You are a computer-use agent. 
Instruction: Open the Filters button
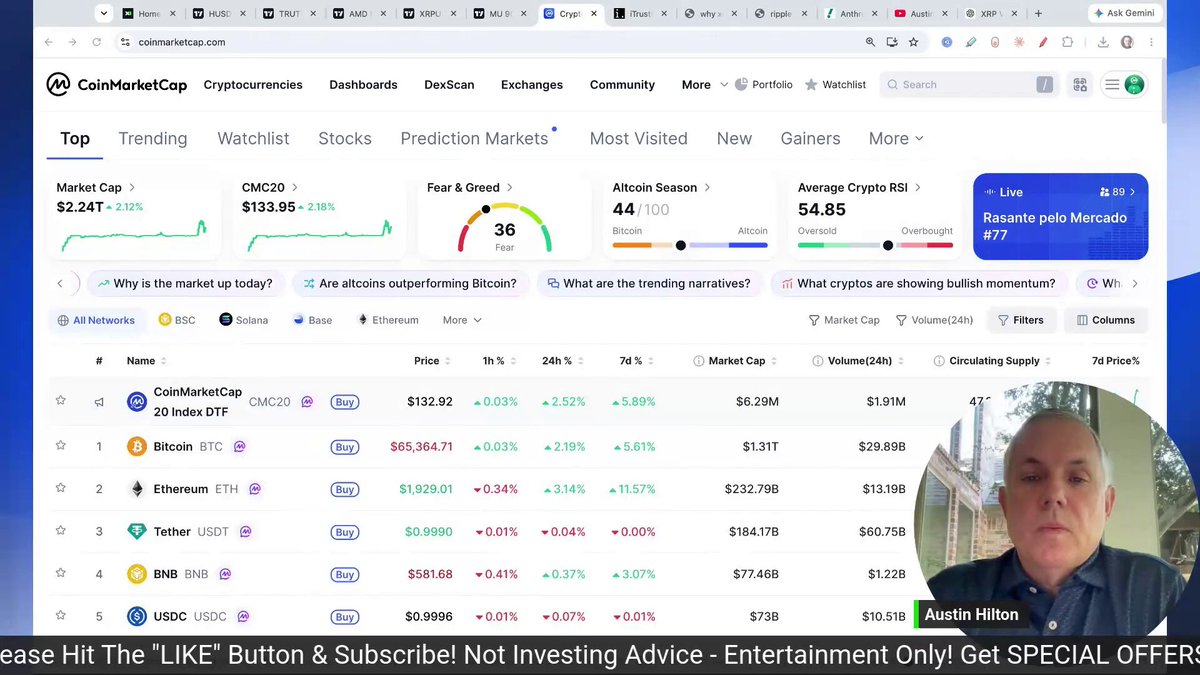click(x=1019, y=320)
